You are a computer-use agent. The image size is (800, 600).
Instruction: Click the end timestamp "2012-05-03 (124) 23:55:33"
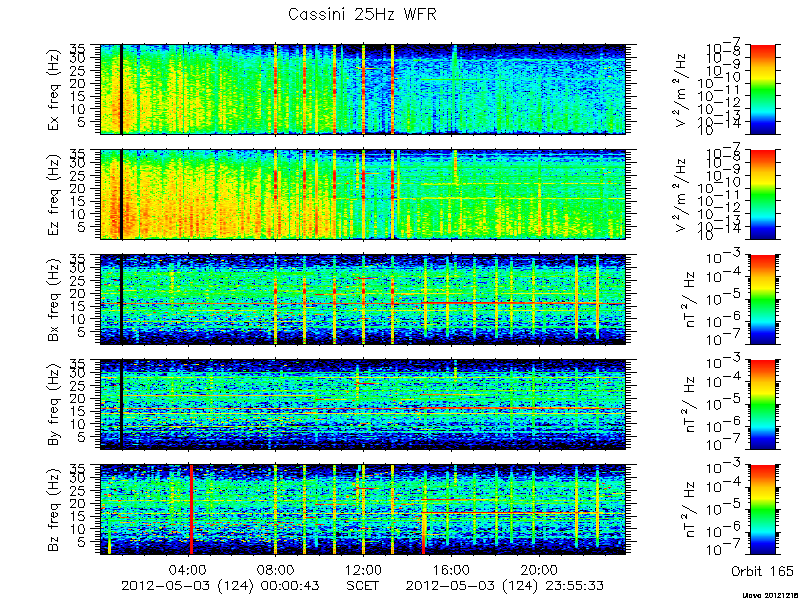point(507,585)
